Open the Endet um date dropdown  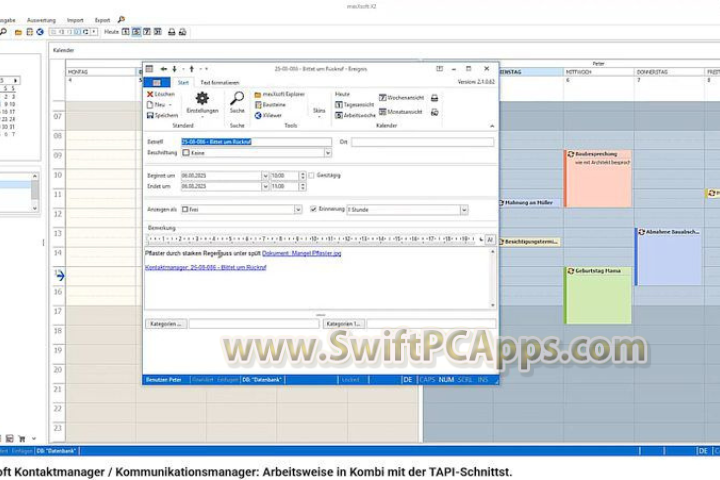click(265, 186)
